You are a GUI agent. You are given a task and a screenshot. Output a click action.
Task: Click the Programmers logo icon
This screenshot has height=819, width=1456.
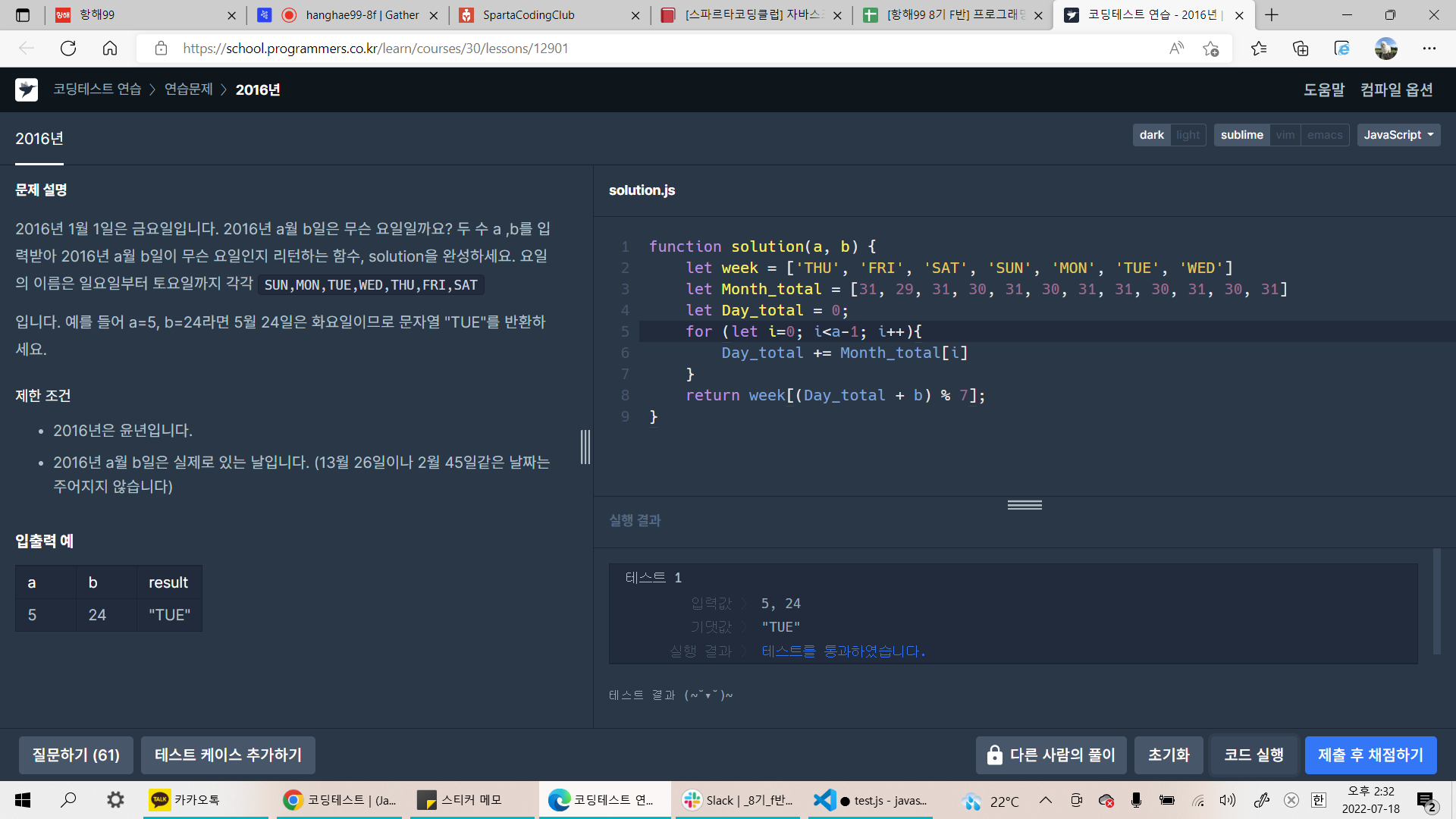(27, 89)
